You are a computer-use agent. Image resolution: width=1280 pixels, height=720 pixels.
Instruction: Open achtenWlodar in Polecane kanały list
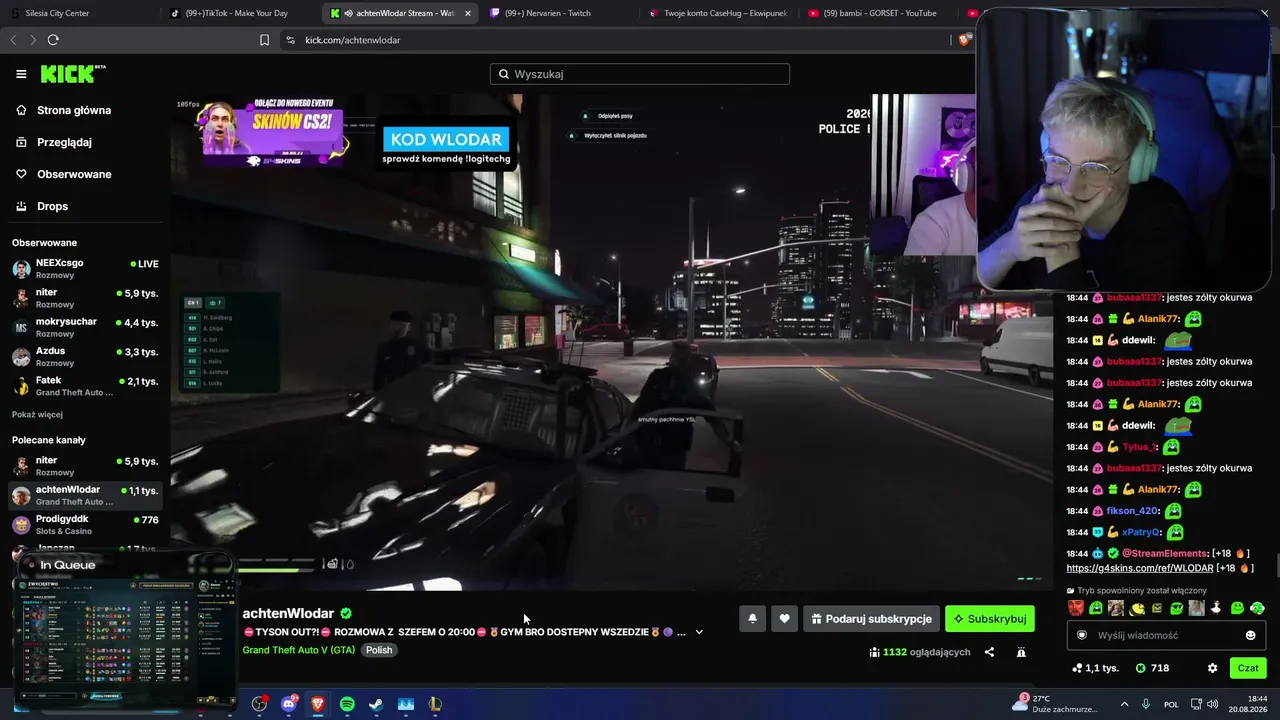(84, 496)
